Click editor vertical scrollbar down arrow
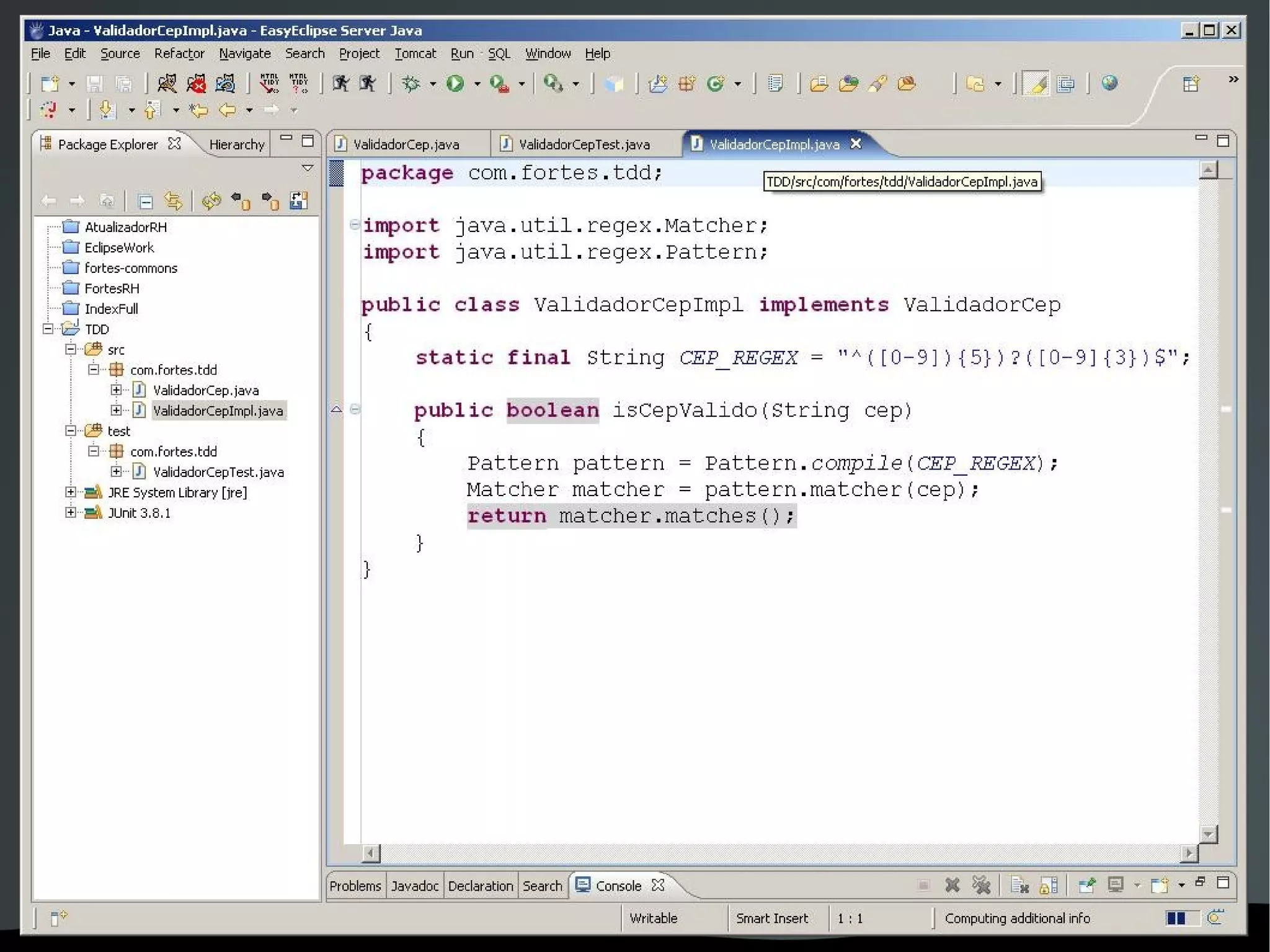1270x952 pixels. tap(1208, 835)
